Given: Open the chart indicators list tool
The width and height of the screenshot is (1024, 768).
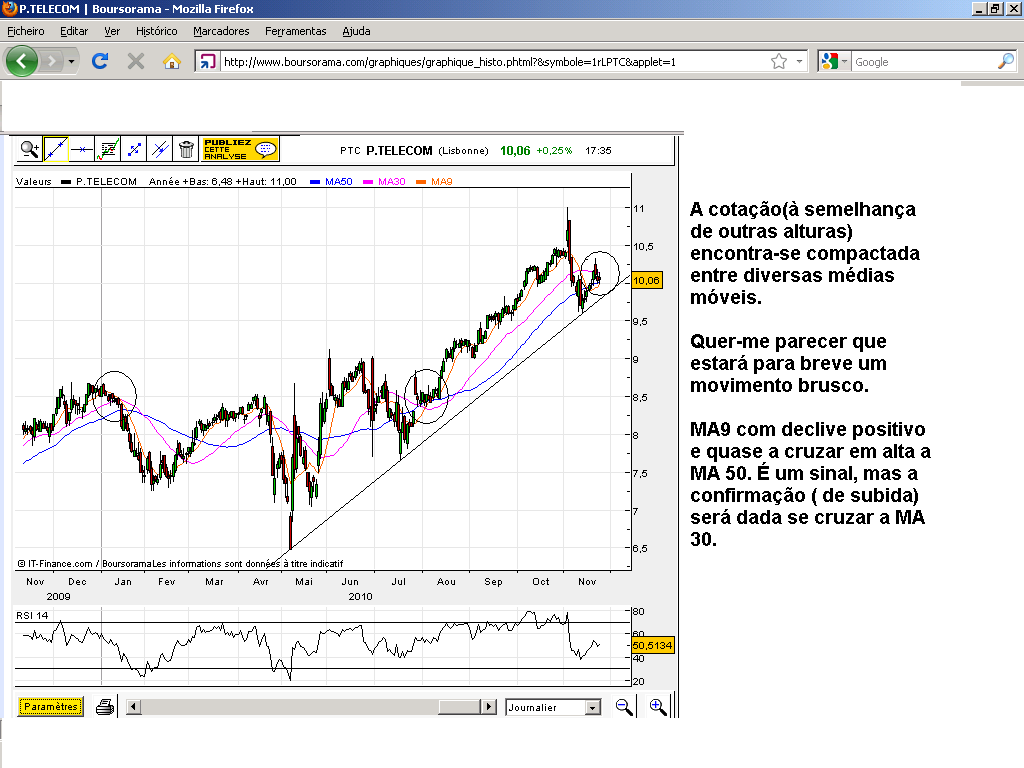Looking at the screenshot, I should pyautogui.click(x=108, y=150).
